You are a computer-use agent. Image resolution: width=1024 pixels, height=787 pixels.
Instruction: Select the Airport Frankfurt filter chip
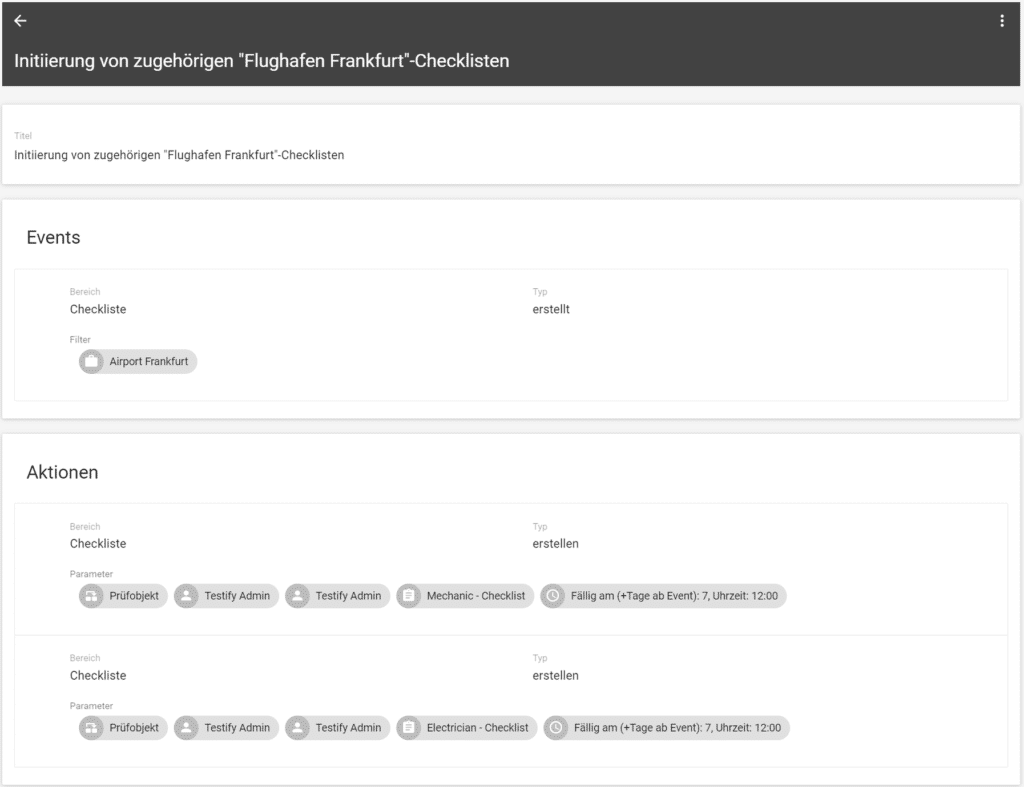click(x=138, y=361)
